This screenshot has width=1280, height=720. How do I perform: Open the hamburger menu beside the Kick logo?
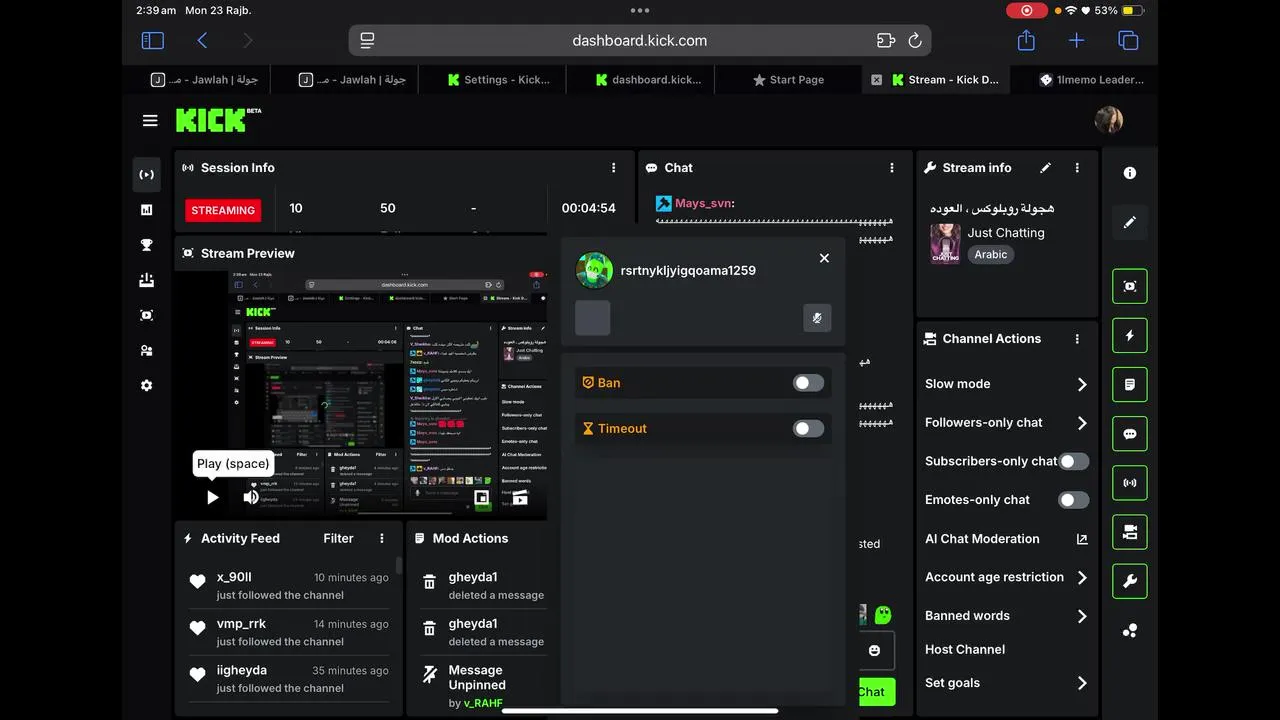click(x=150, y=121)
